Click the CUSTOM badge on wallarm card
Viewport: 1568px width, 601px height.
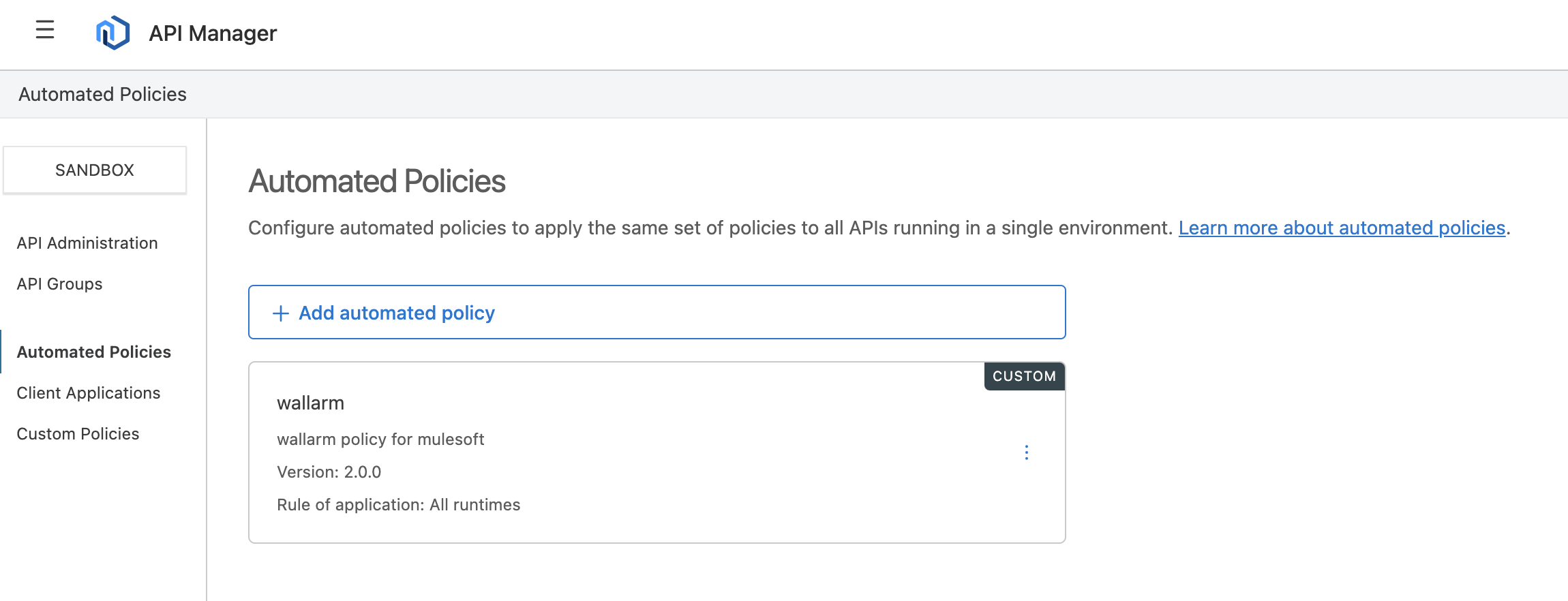click(1023, 376)
